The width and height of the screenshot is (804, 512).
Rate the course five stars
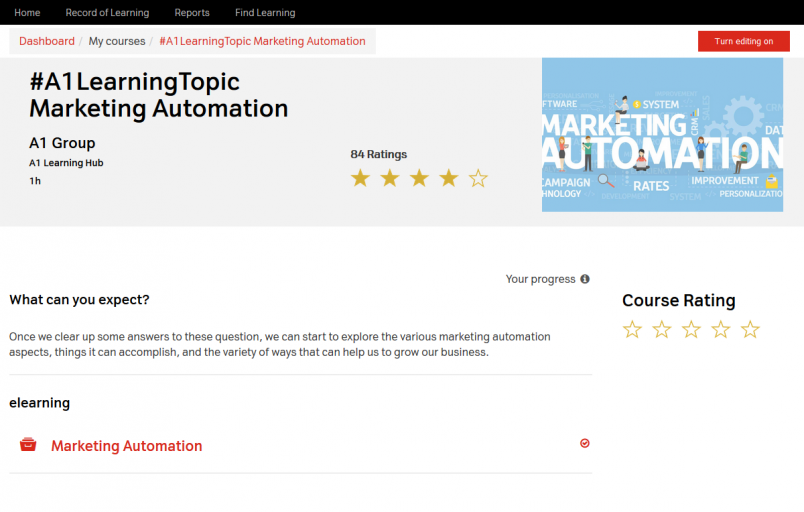tap(750, 329)
